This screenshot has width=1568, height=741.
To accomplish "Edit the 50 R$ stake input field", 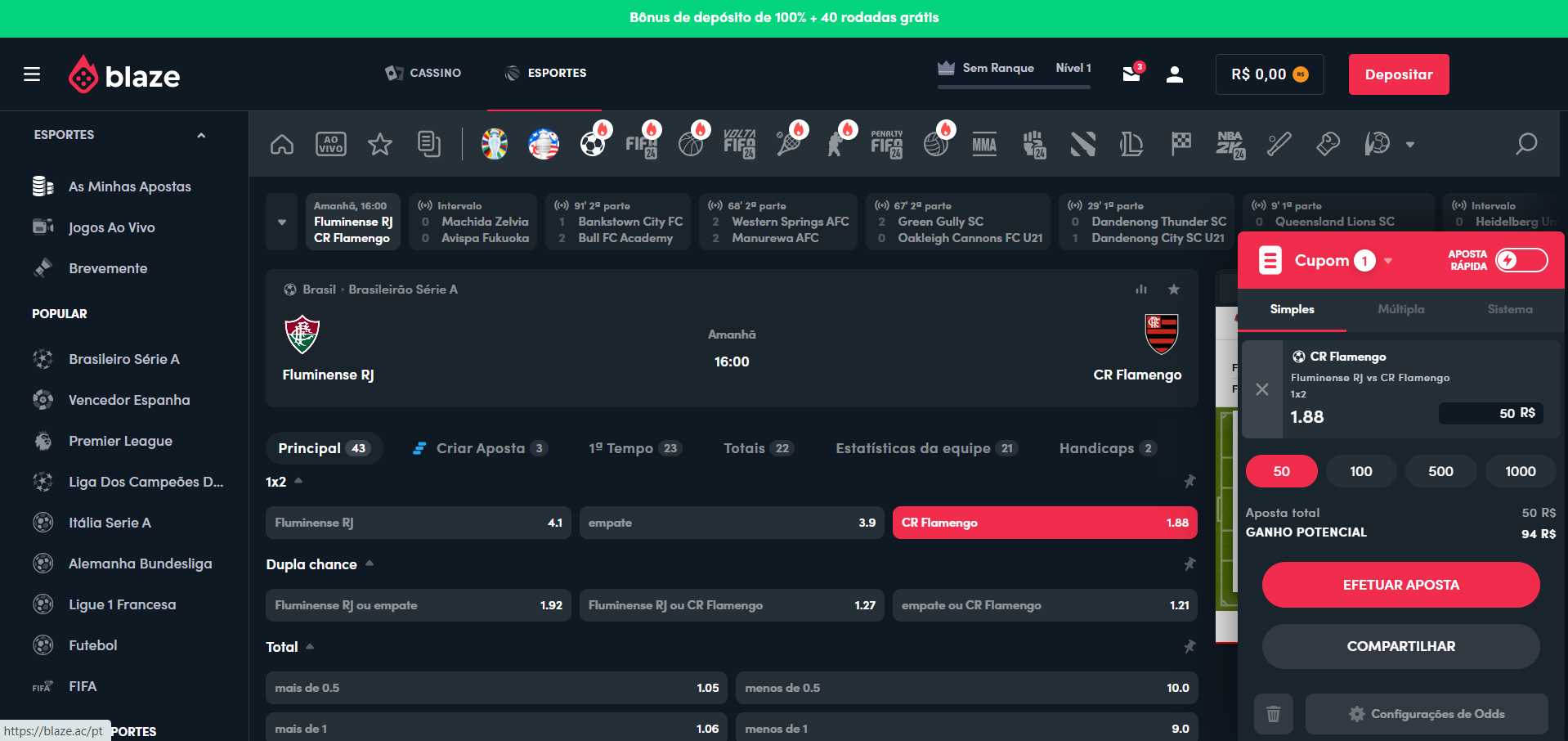I will tap(1491, 414).
